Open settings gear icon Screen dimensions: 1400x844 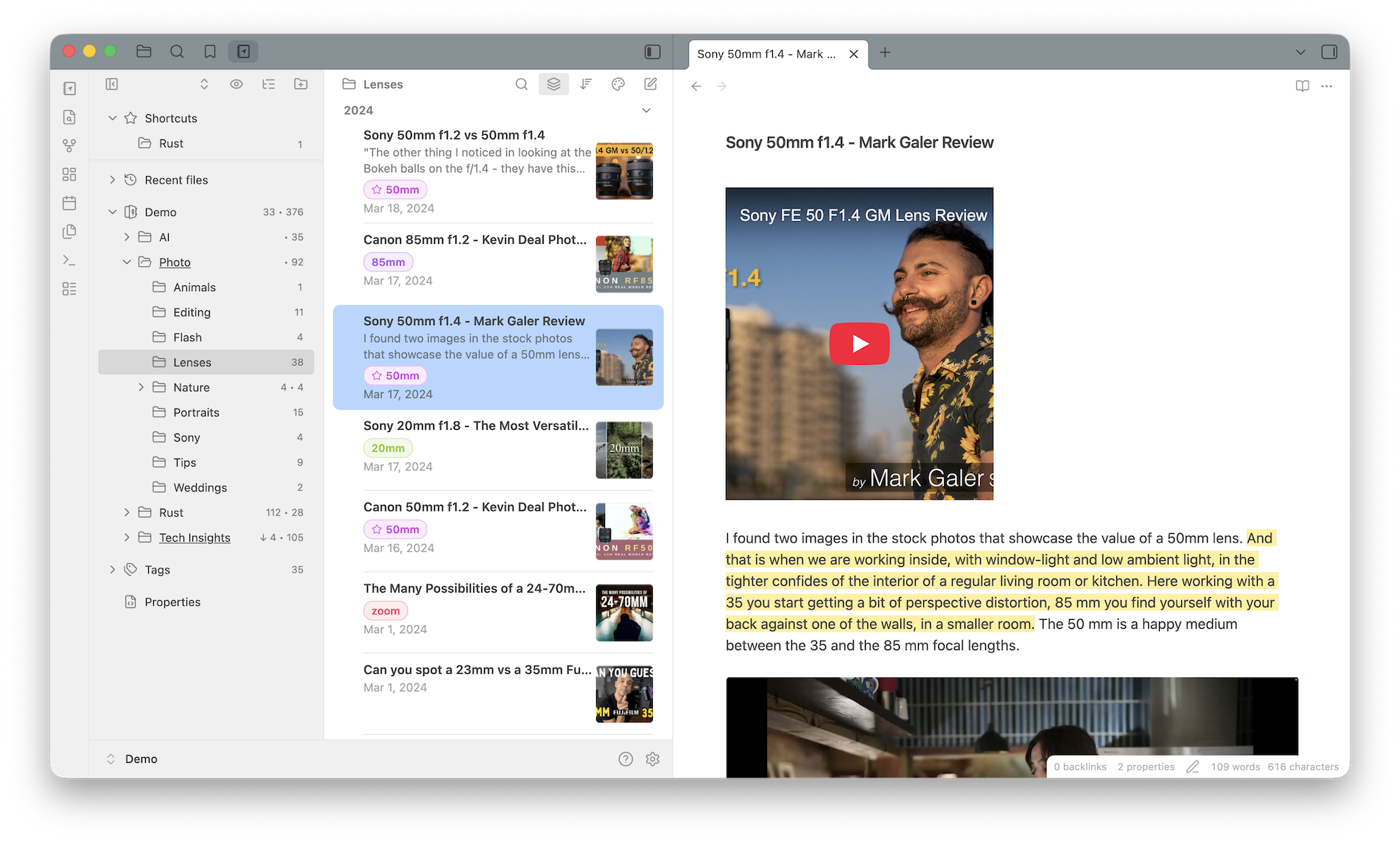653,759
